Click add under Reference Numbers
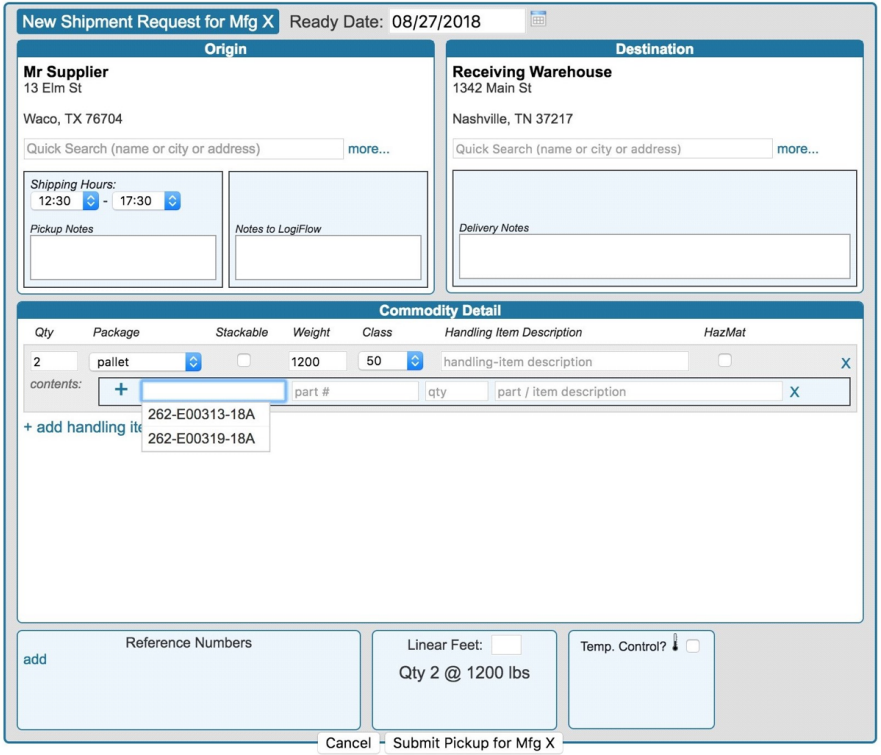Image resolution: width=881 pixels, height=755 pixels. [35, 660]
